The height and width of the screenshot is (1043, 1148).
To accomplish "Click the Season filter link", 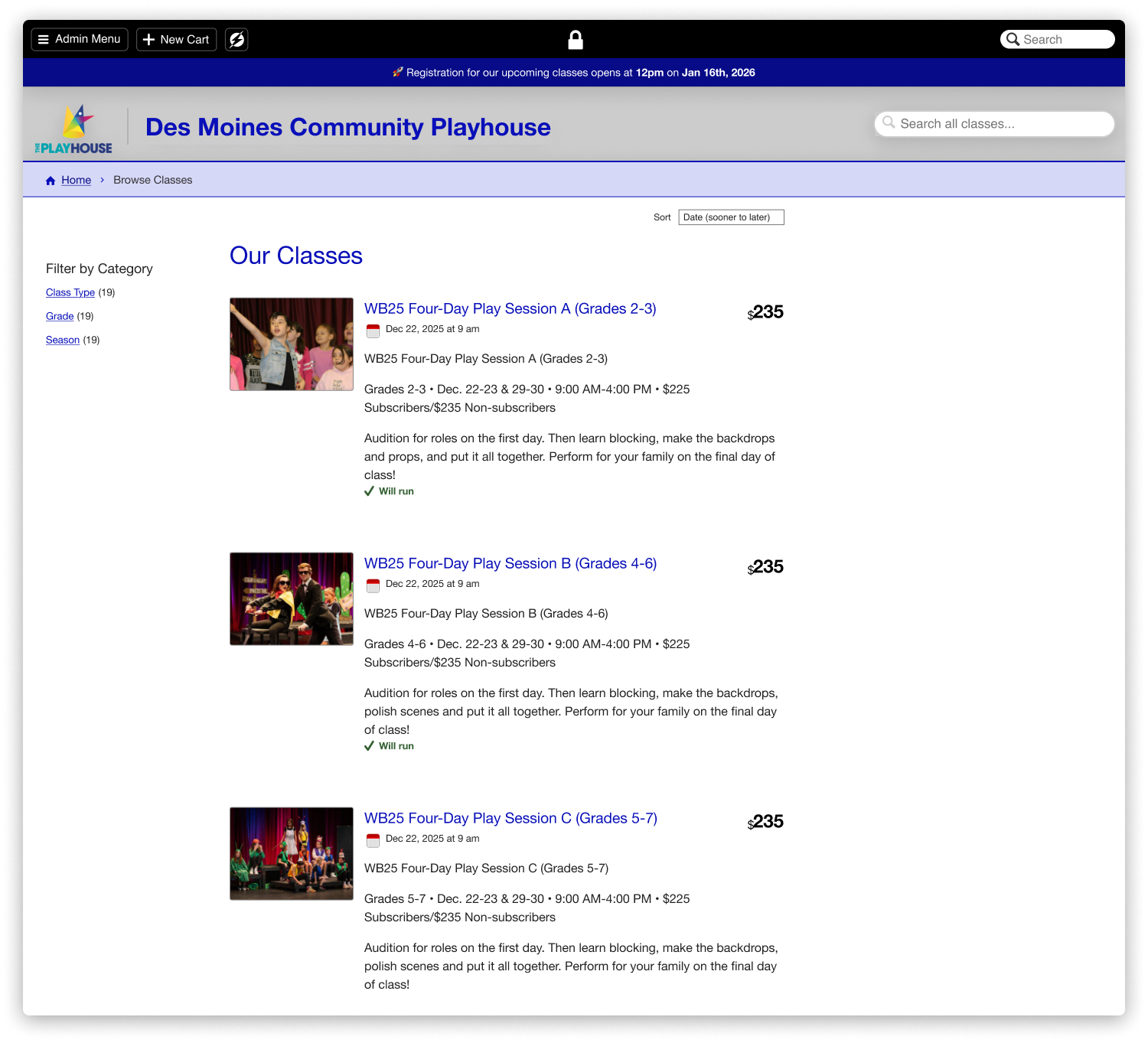I will click(62, 340).
